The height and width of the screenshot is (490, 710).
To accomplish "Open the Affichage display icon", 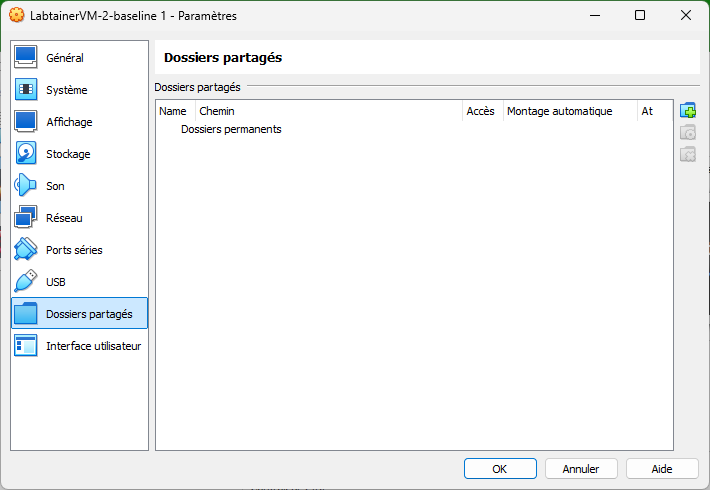I will click(x=26, y=122).
